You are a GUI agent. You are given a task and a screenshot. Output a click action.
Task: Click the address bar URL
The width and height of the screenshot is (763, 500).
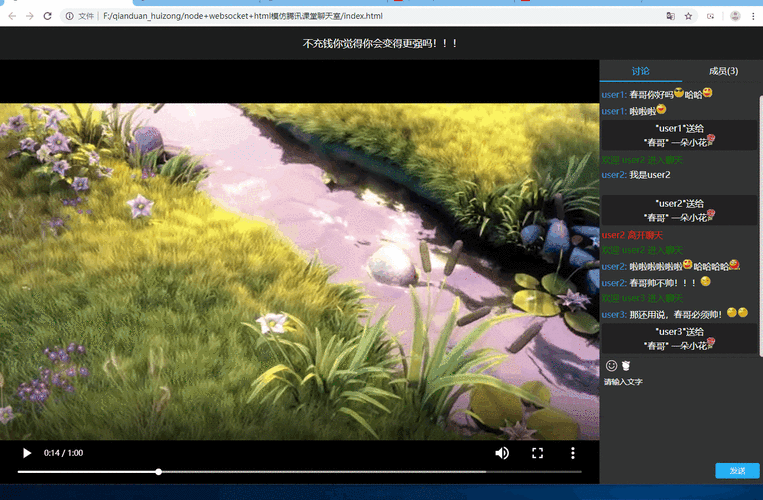[243, 16]
